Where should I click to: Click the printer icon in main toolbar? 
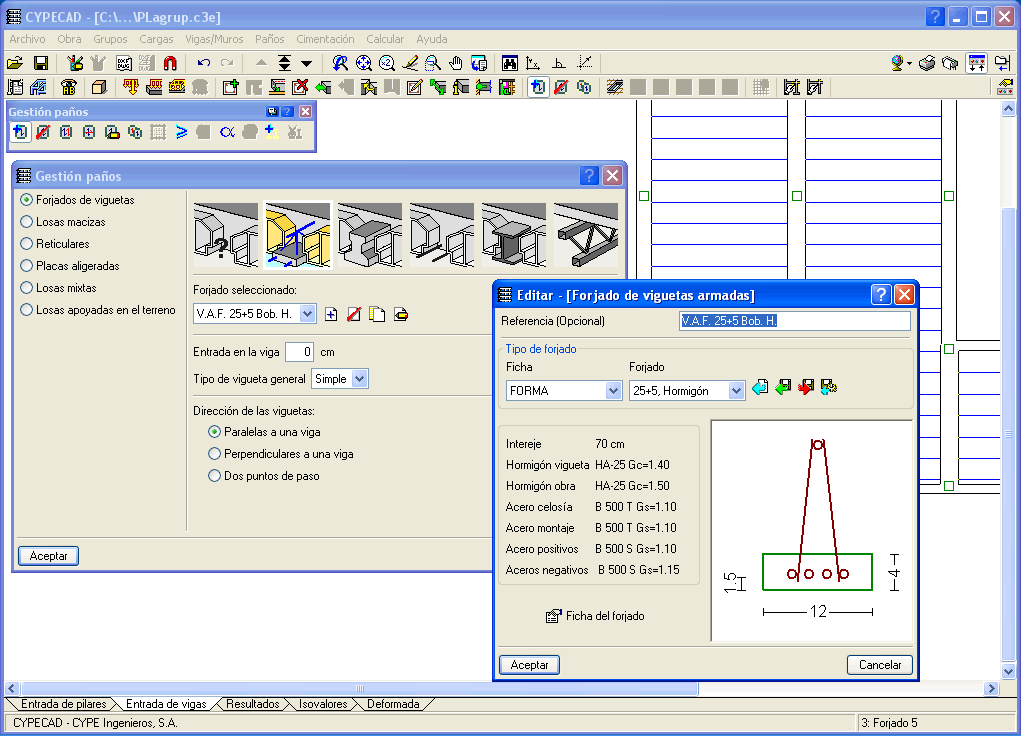[927, 63]
